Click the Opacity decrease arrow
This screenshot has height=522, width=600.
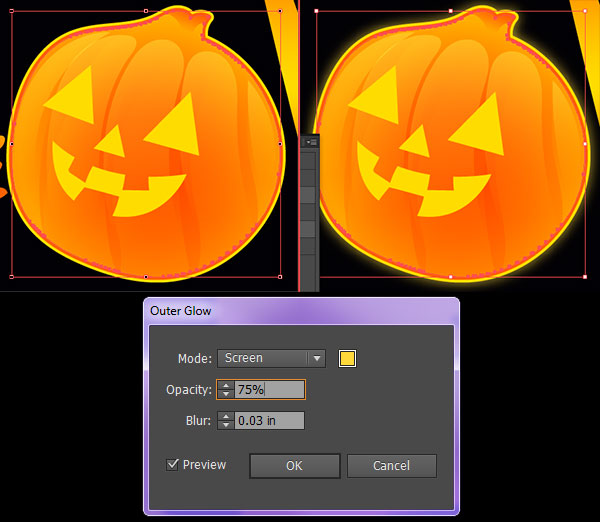226,395
